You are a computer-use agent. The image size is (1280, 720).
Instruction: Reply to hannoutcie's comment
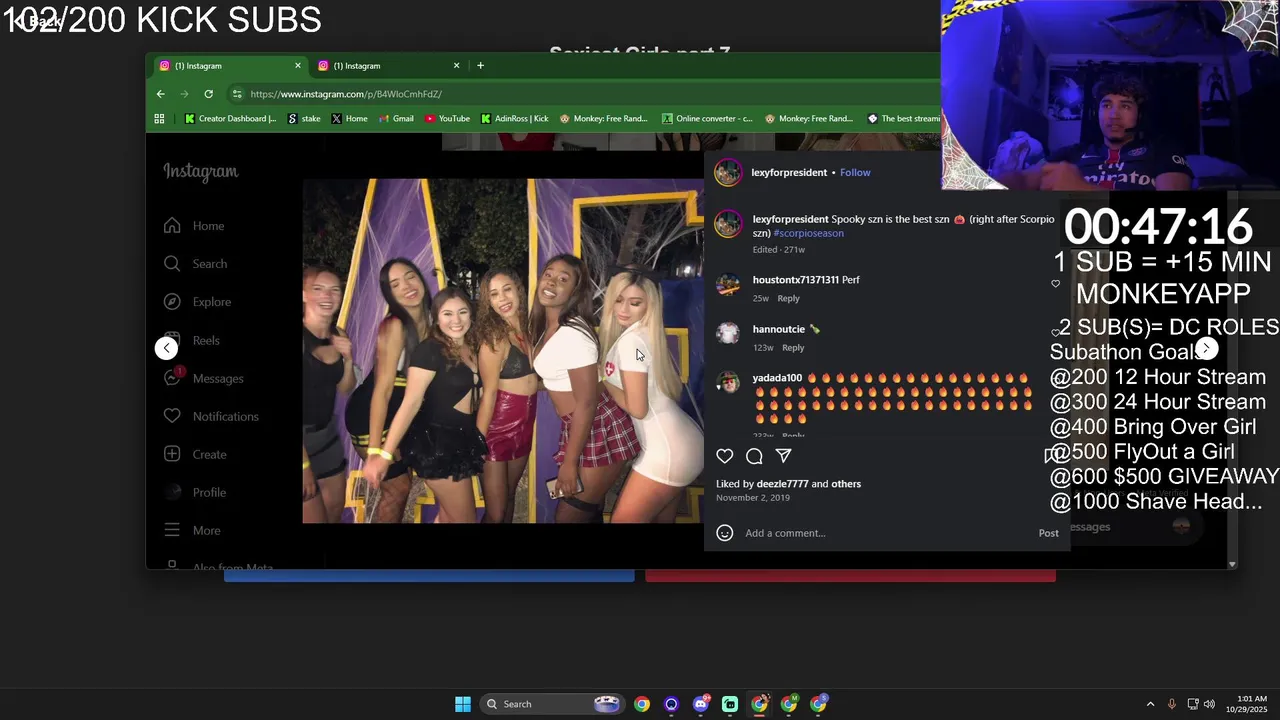pos(793,347)
